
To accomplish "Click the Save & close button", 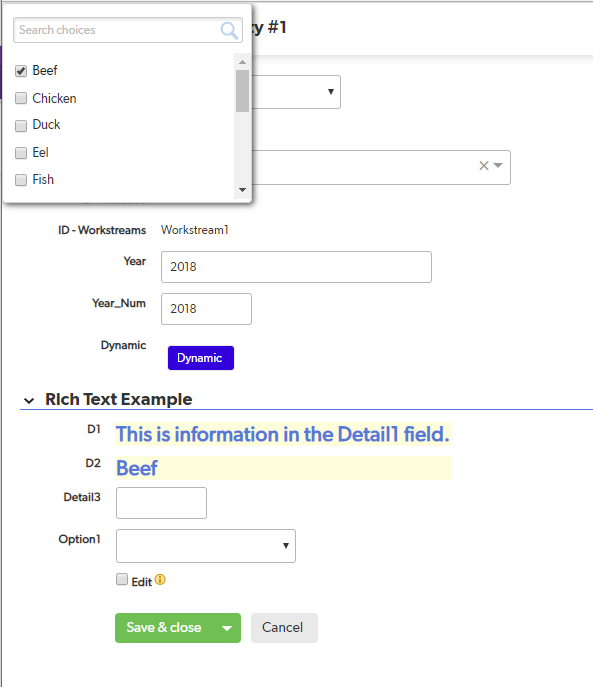I will tap(165, 628).
